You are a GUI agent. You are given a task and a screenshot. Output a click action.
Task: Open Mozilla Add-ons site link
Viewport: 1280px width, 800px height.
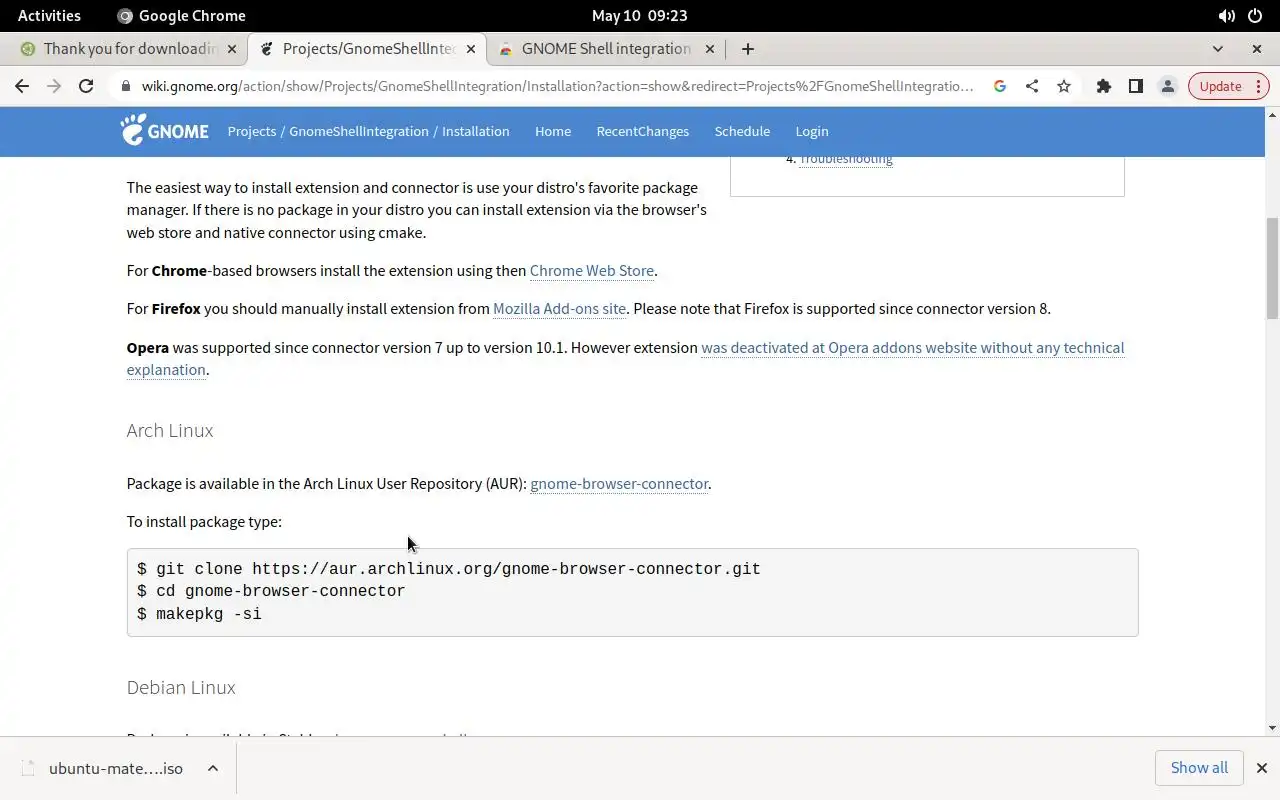click(x=559, y=308)
